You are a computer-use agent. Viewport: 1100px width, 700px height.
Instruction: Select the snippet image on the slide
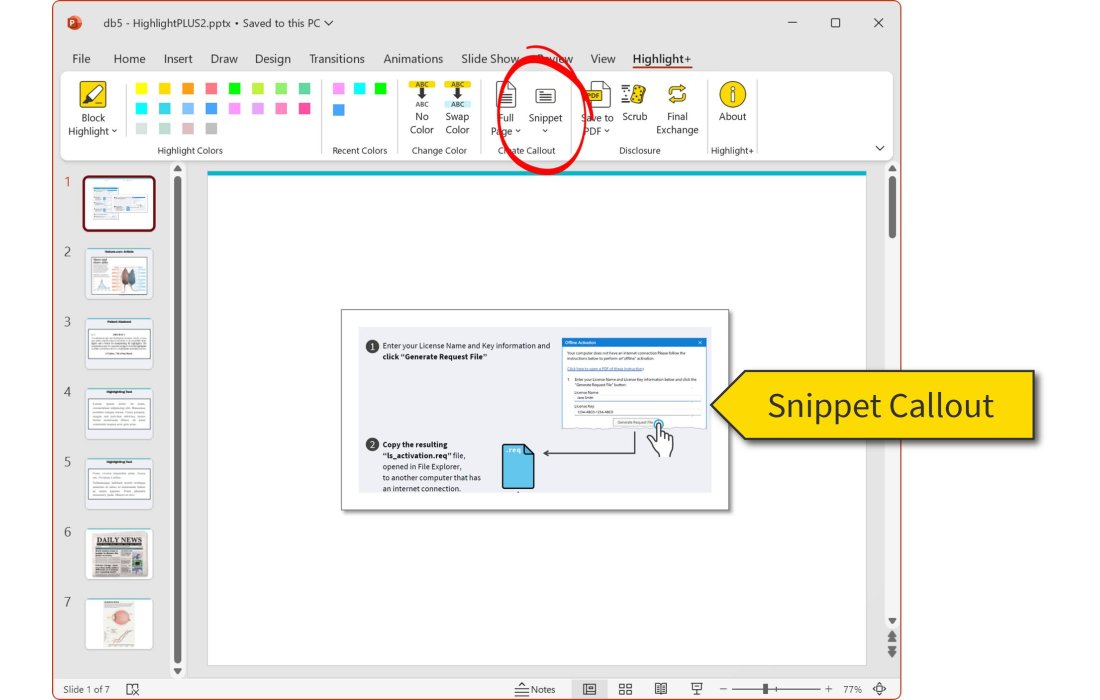[x=535, y=410]
